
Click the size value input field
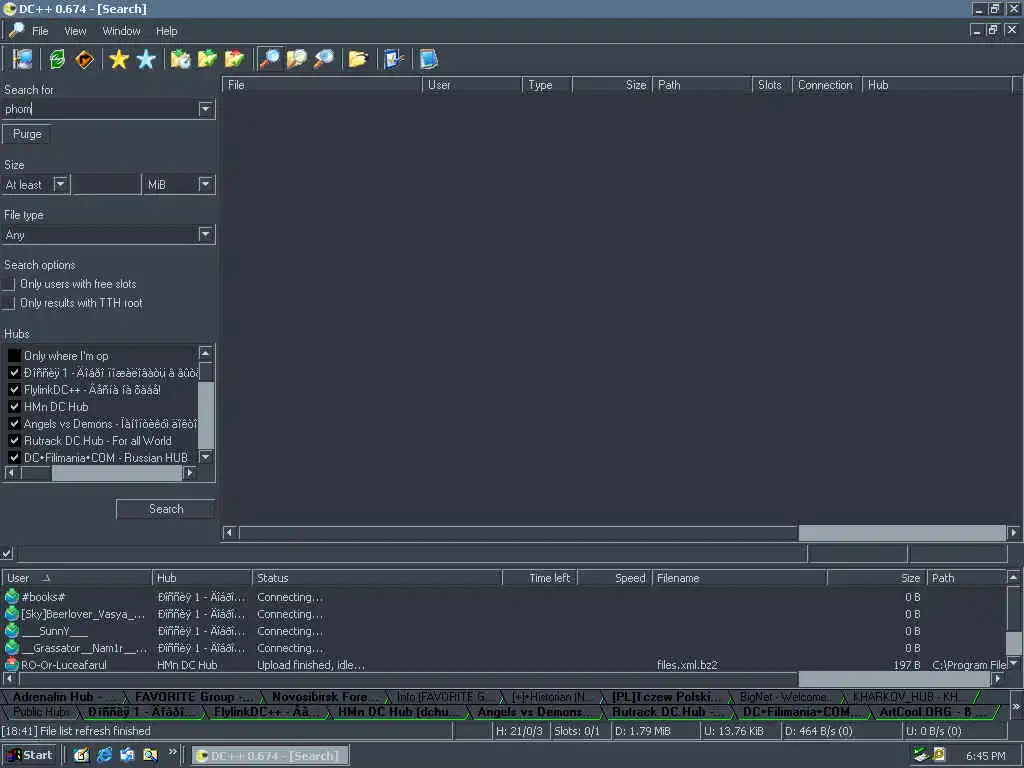[x=106, y=184]
